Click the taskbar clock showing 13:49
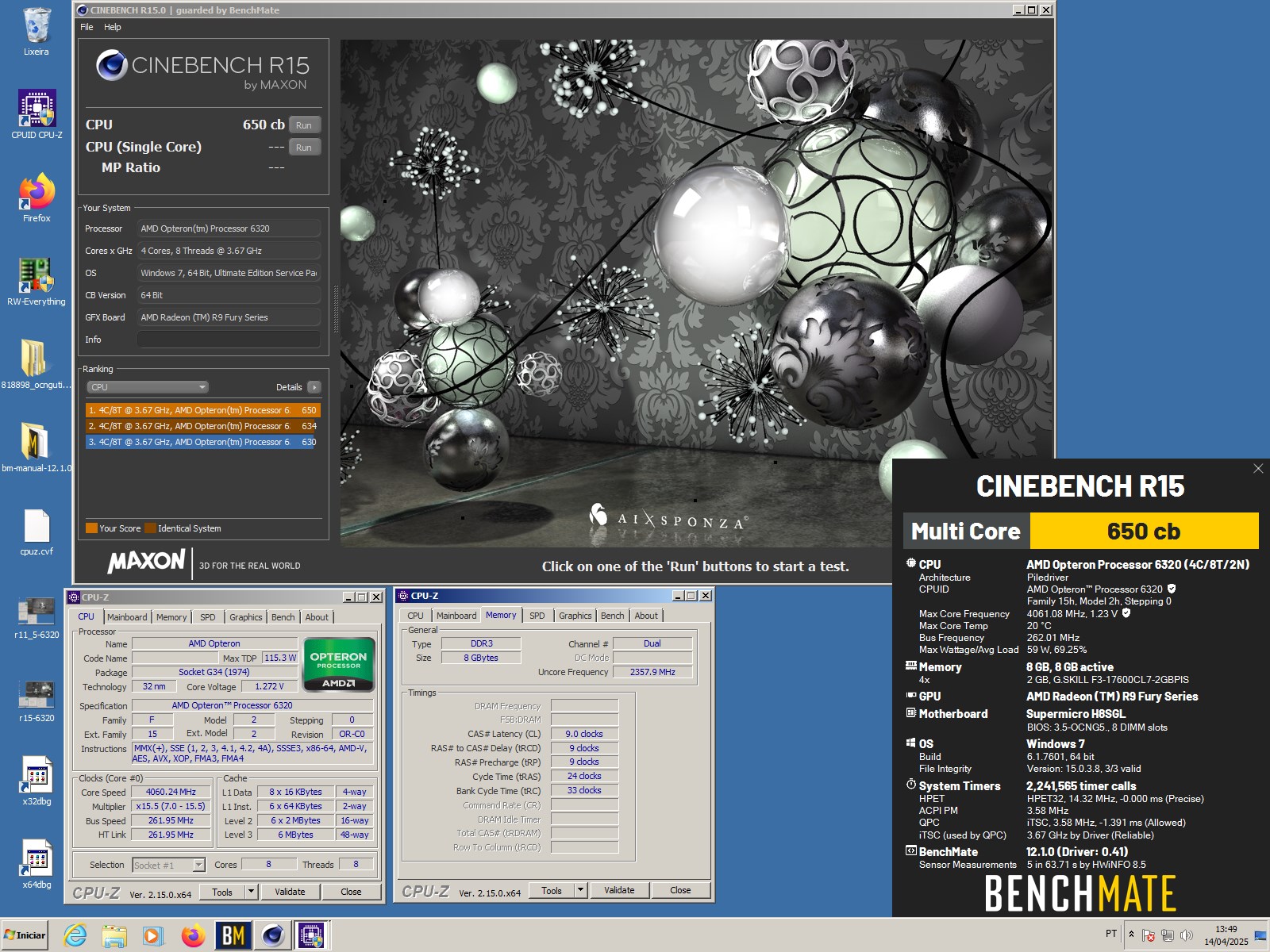Viewport: 1270px width, 952px height. coord(1226,935)
